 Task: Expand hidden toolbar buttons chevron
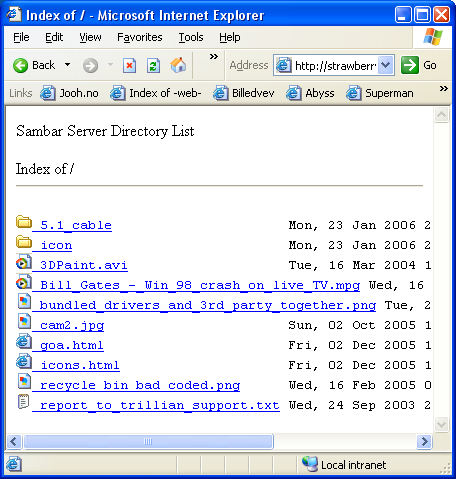(214, 57)
